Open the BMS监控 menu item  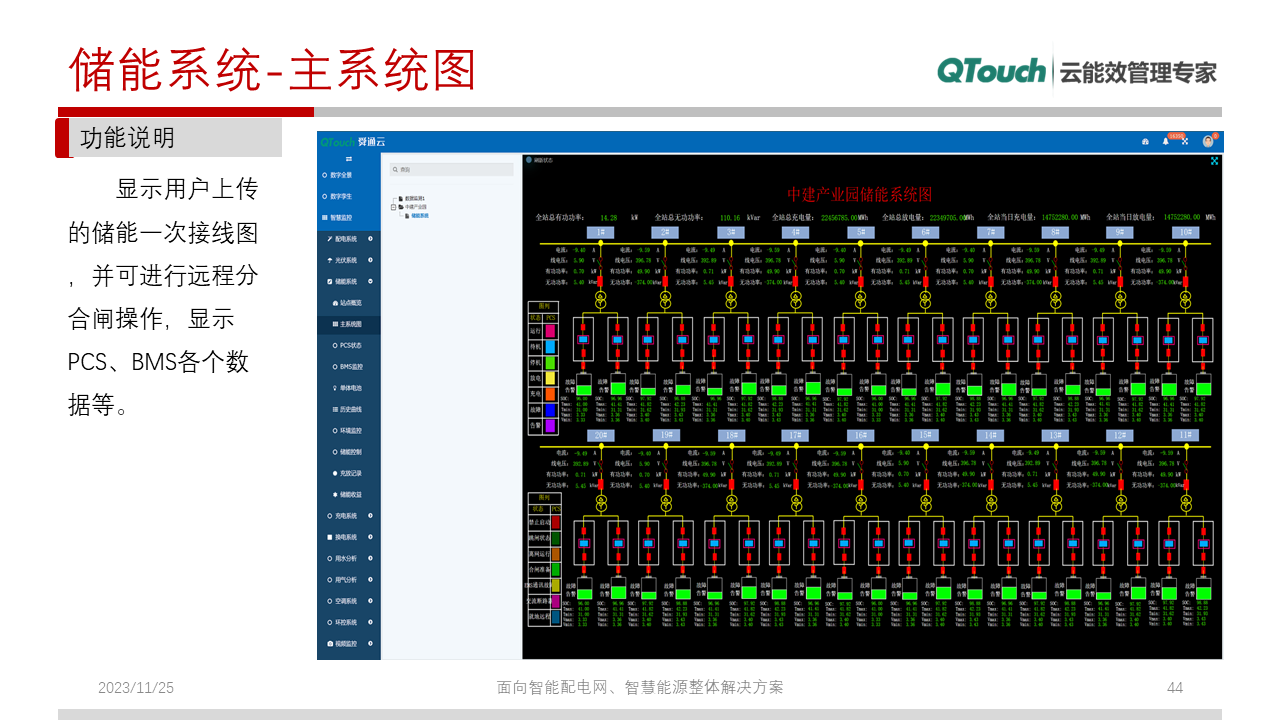coord(350,367)
